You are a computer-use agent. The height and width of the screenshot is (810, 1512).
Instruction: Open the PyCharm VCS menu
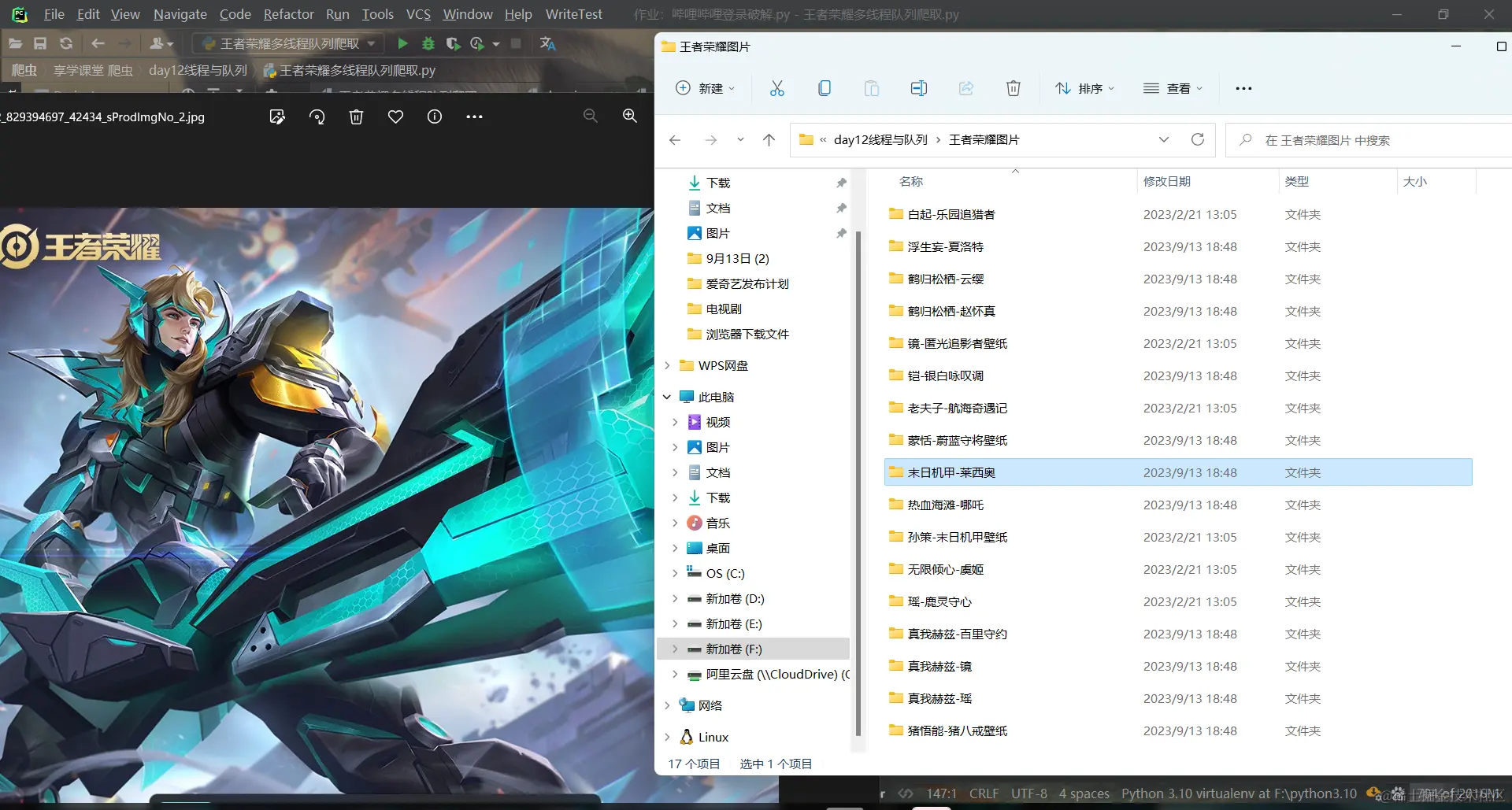418,14
